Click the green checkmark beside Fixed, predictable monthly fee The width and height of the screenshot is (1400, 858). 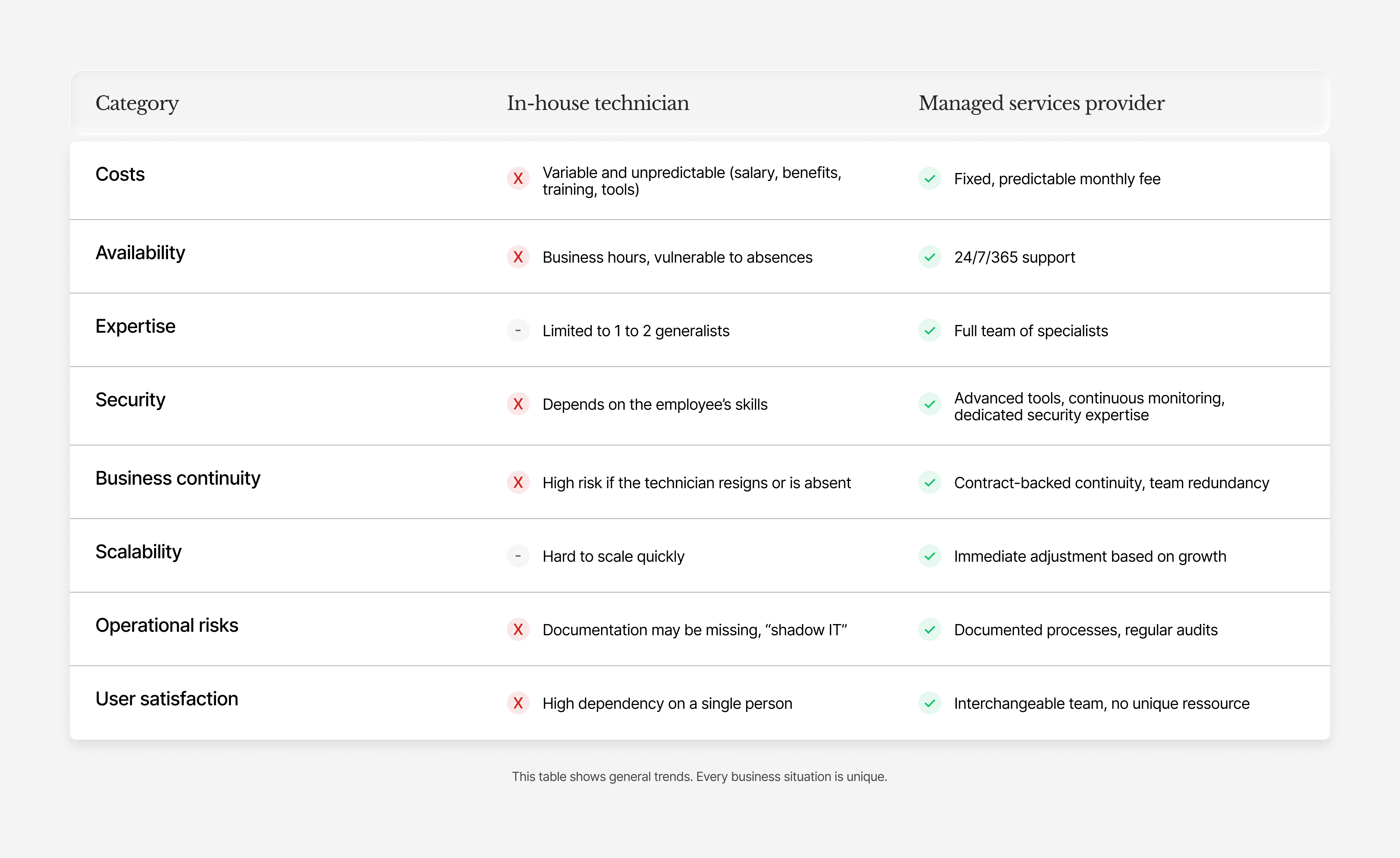coord(930,179)
